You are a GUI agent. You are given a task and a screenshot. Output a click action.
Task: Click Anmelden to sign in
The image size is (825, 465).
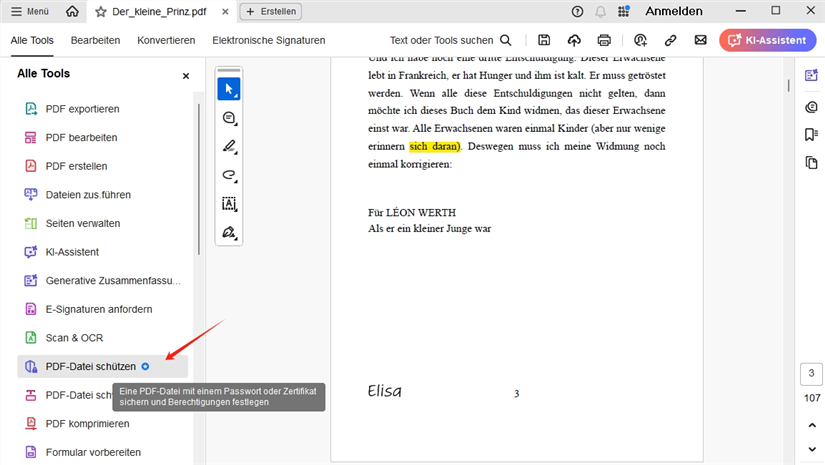[x=673, y=11]
